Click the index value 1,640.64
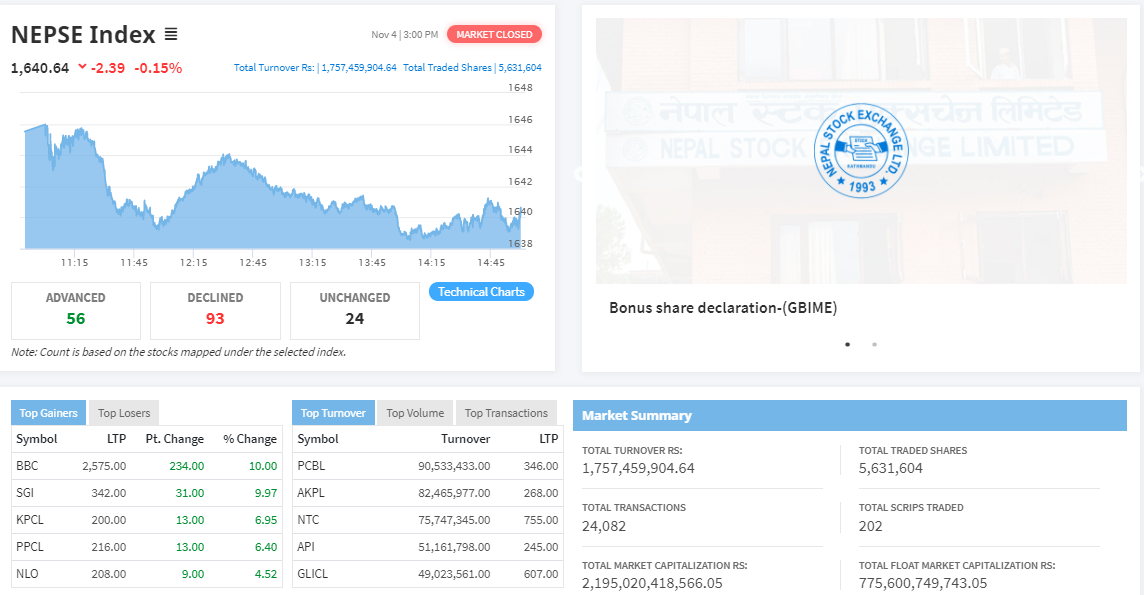The image size is (1144, 595). [x=40, y=68]
